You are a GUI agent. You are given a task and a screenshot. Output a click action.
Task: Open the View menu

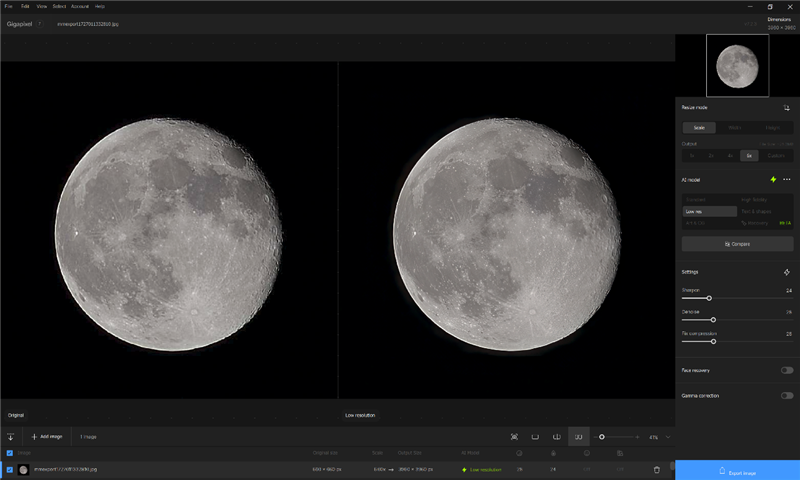coord(42,6)
